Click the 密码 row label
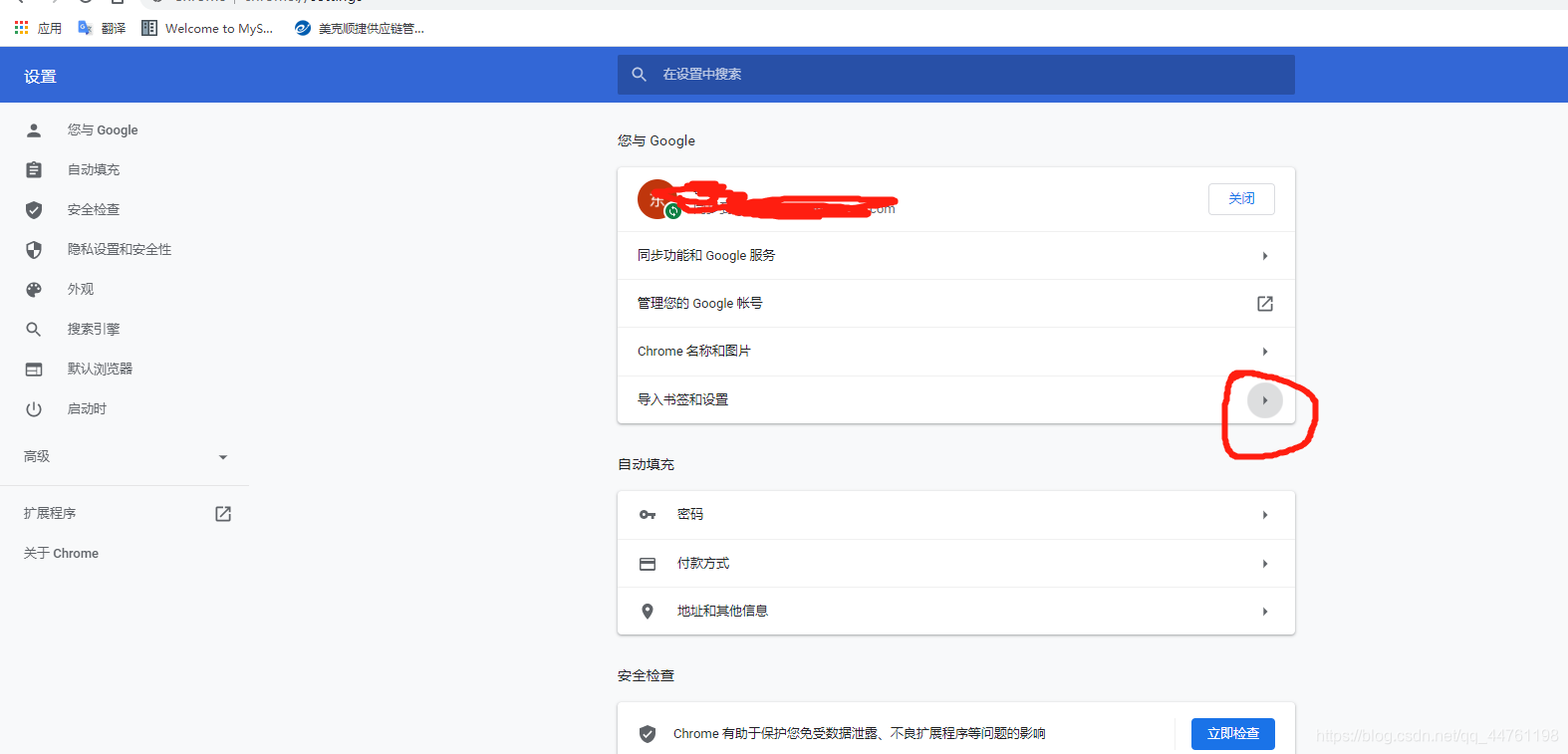The height and width of the screenshot is (754, 1568). point(690,515)
